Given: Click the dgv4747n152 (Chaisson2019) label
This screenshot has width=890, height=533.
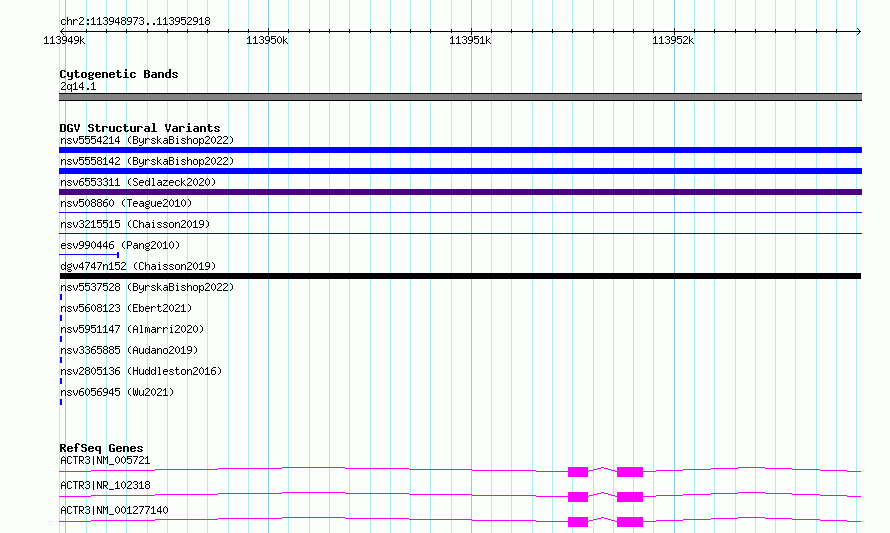Looking at the screenshot, I should [138, 266].
